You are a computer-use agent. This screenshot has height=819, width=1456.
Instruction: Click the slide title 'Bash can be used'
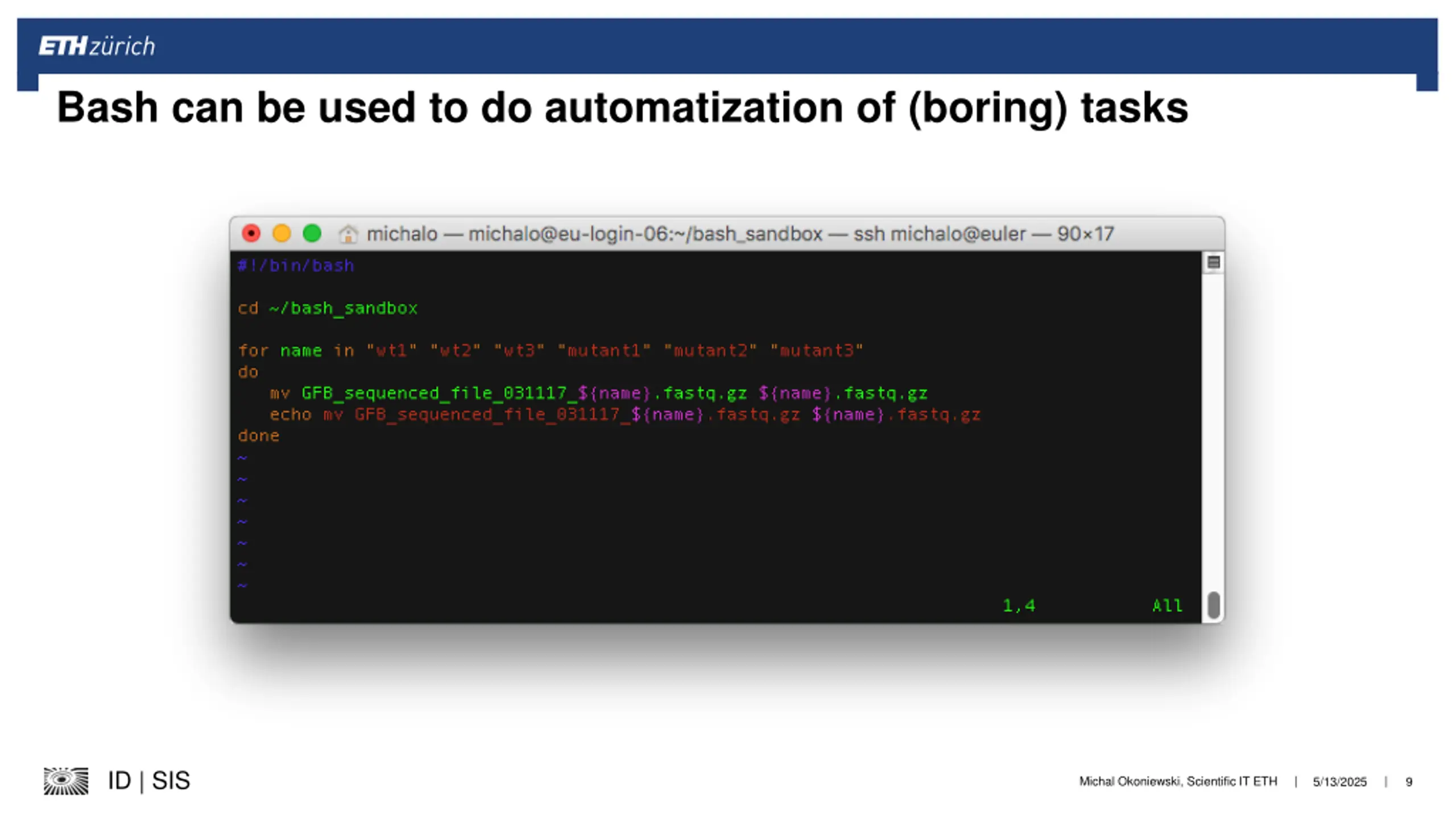tap(622, 108)
